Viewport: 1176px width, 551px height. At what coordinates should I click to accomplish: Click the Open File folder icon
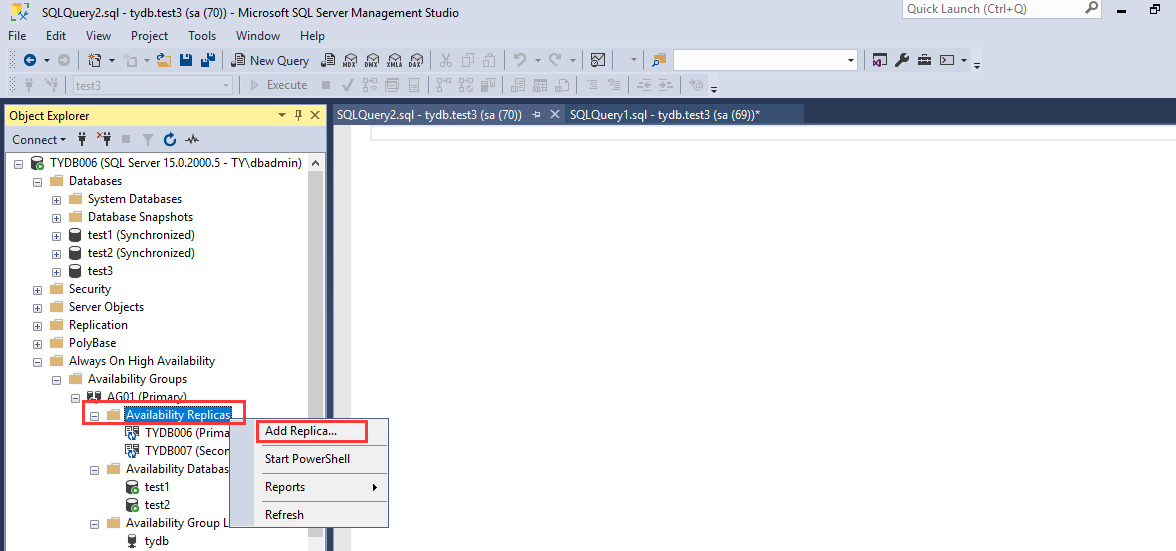coord(164,60)
